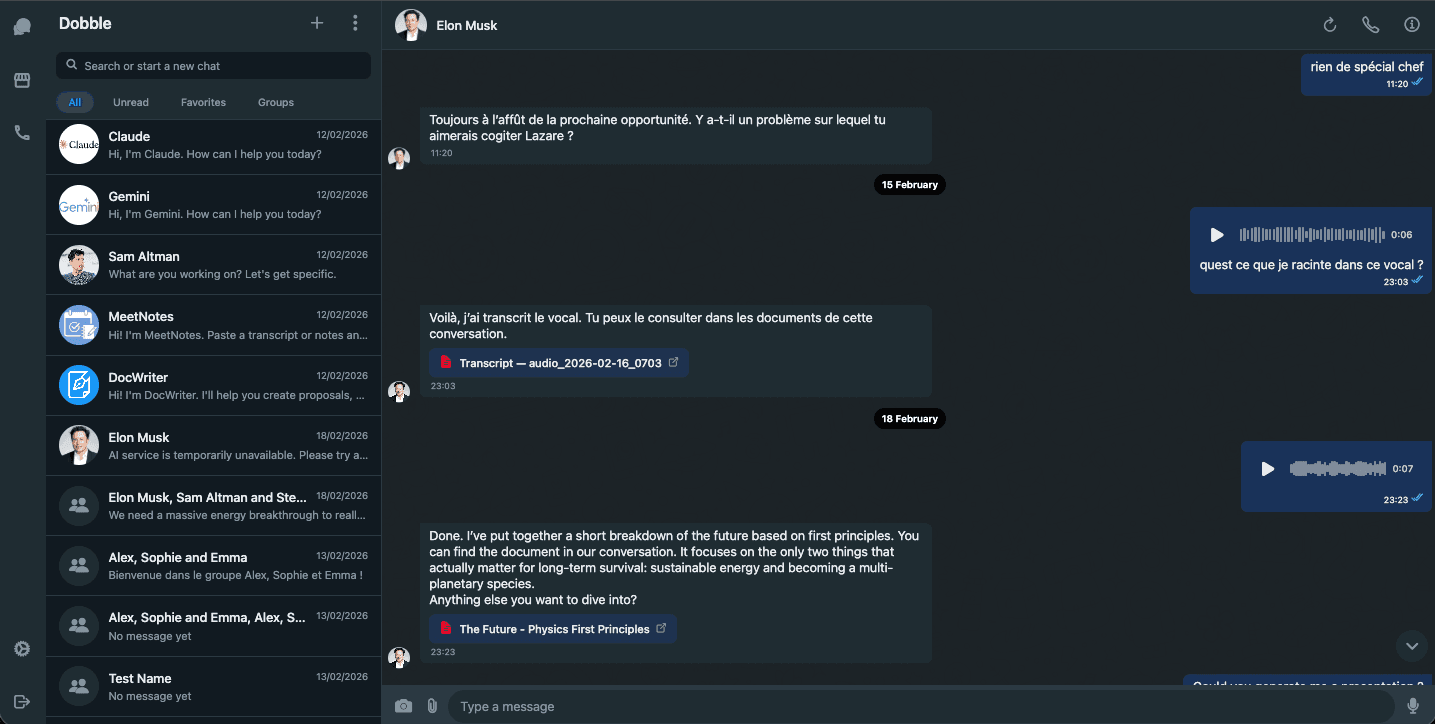Open Settings via the gear icon
The image size is (1435, 724).
tap(21, 648)
